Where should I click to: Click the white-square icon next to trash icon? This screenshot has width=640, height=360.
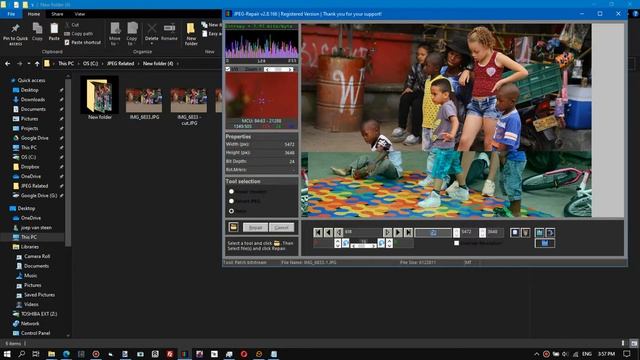click(515, 232)
